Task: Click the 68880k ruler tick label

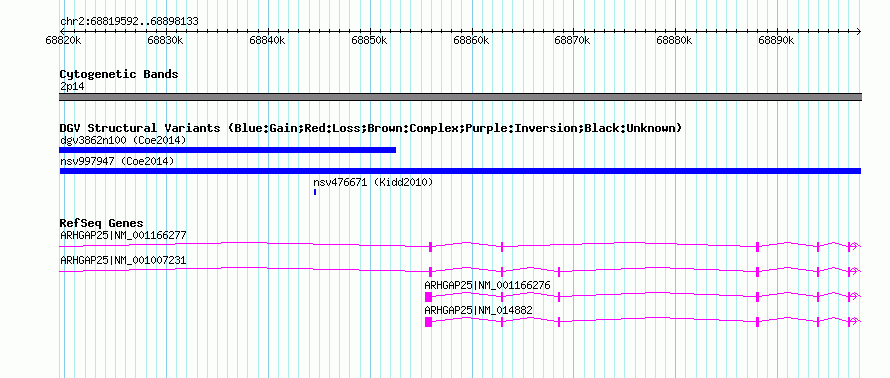Action: tap(674, 41)
